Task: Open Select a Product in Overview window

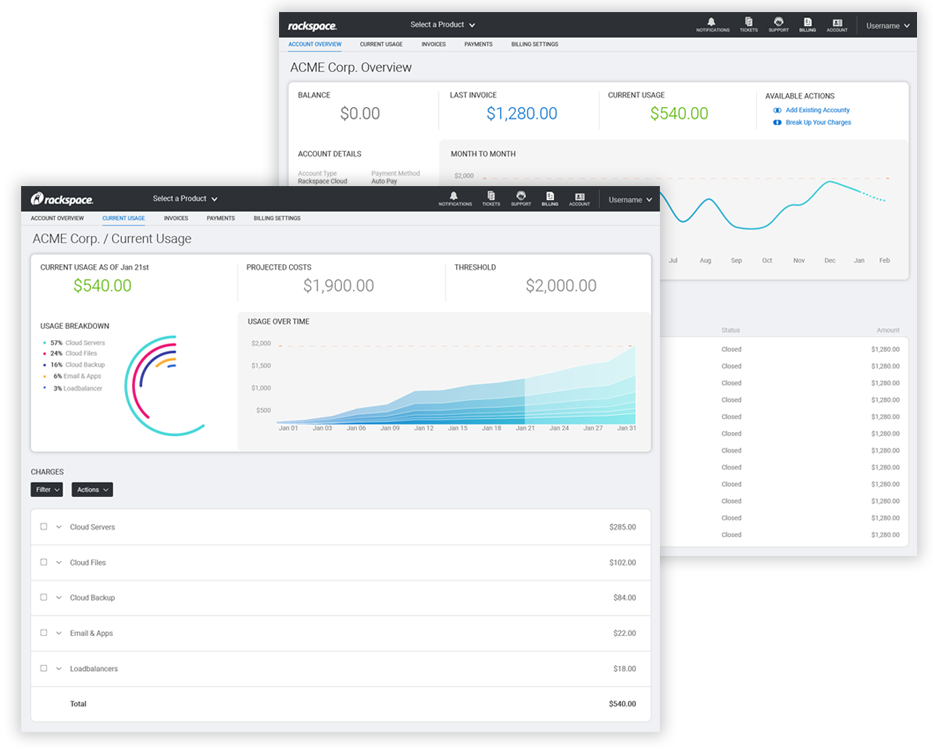Action: coord(443,25)
